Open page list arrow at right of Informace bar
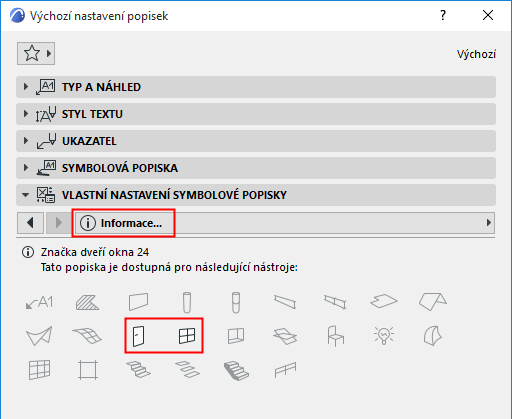Image resolution: width=512 pixels, height=419 pixels. (x=489, y=223)
